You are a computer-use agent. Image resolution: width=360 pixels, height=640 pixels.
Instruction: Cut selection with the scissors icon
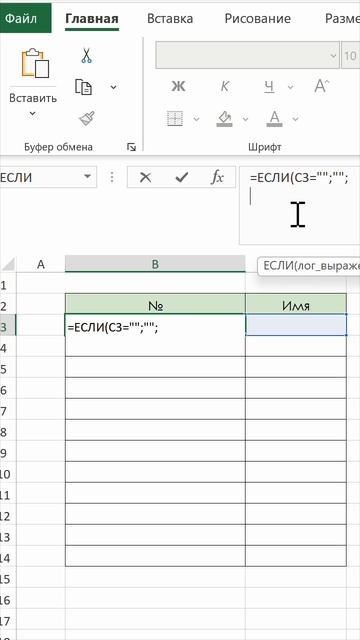pos(86,56)
